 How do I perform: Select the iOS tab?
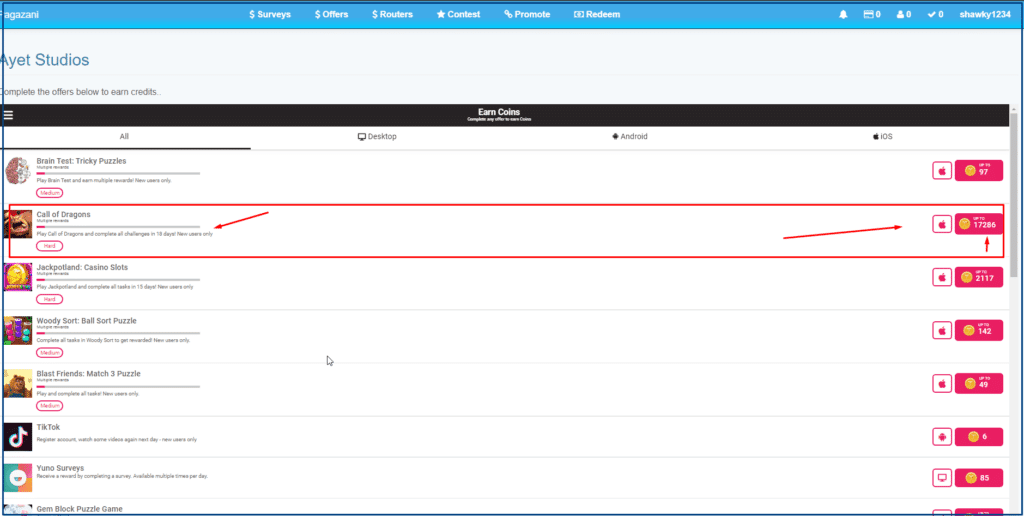click(882, 136)
